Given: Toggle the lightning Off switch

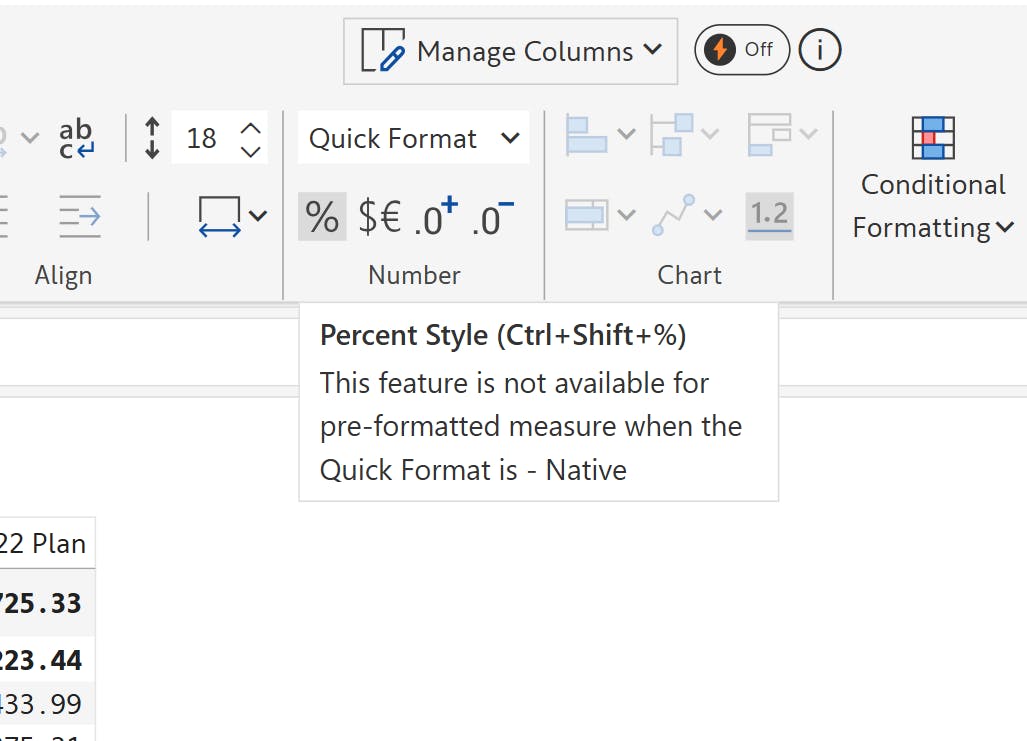Looking at the screenshot, I should 741,50.
